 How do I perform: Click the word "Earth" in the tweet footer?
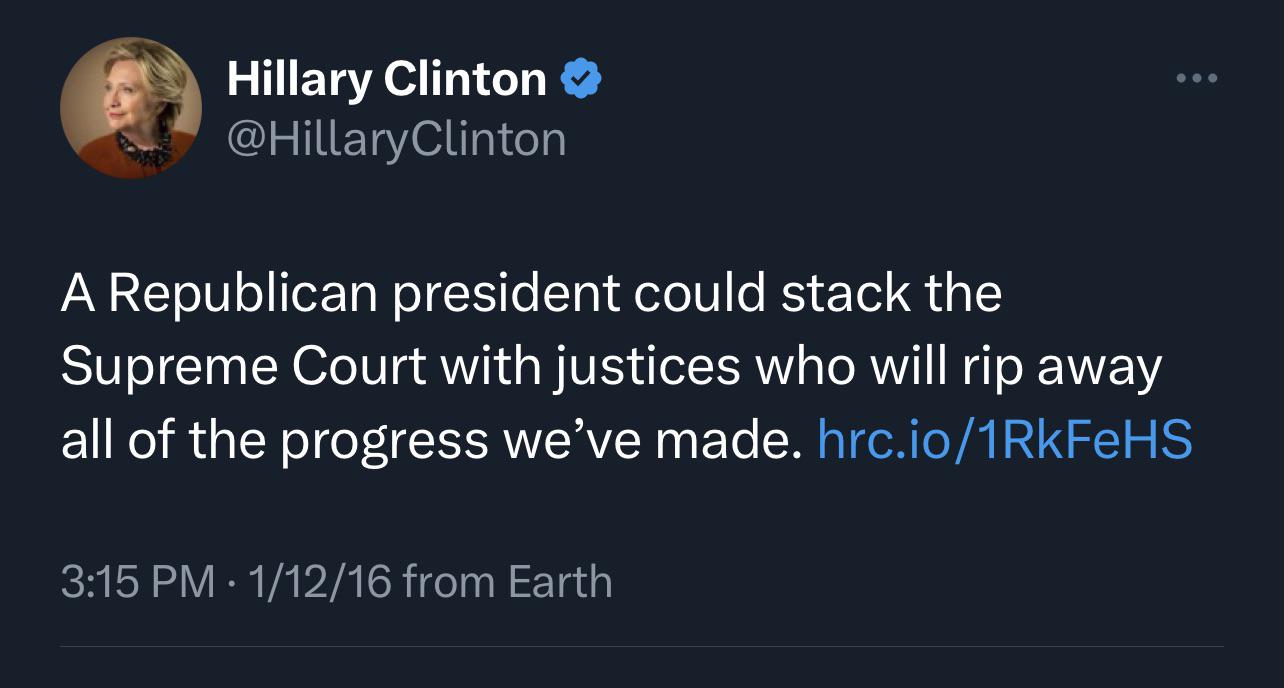coord(559,581)
